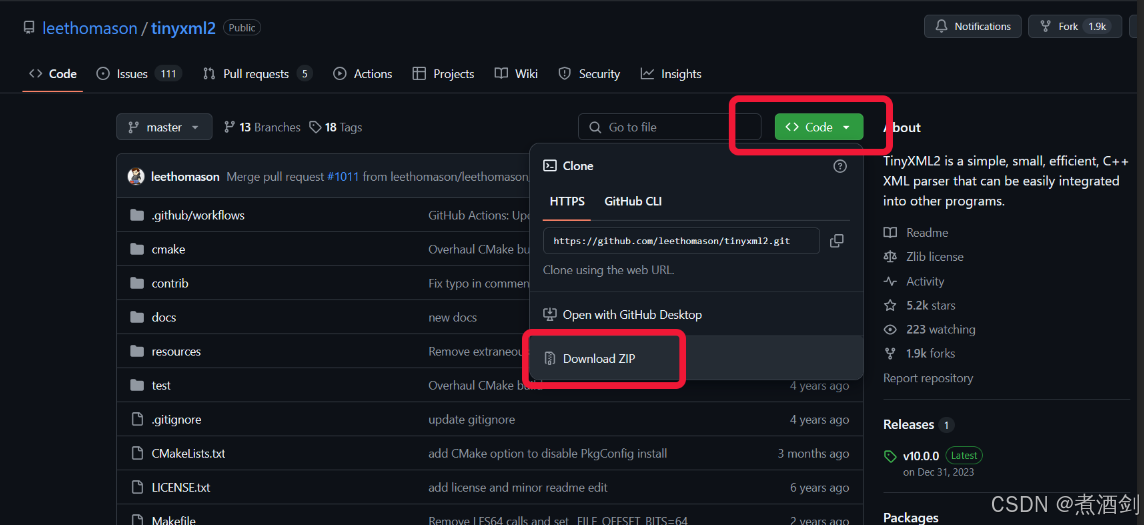Click leethomason's avatar in the commit row
This screenshot has width=1144, height=525.
pos(136,176)
